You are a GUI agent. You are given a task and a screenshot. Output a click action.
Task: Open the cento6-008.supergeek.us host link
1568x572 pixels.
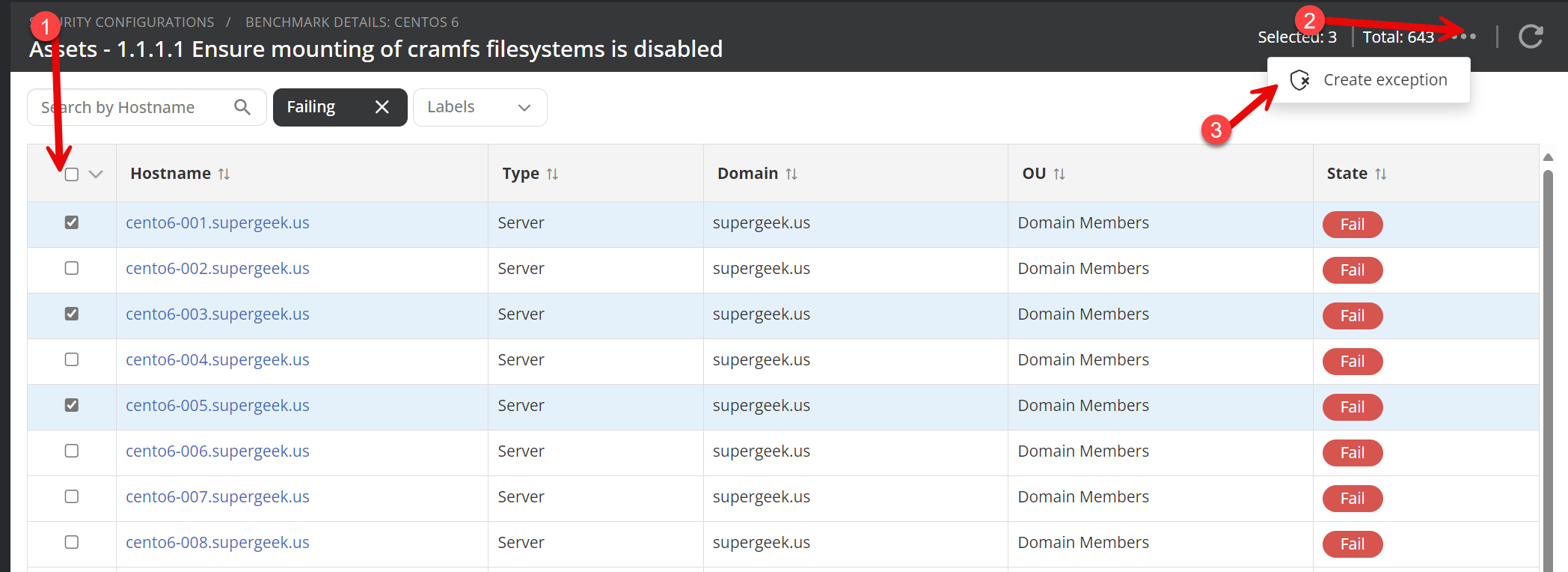pos(217,543)
